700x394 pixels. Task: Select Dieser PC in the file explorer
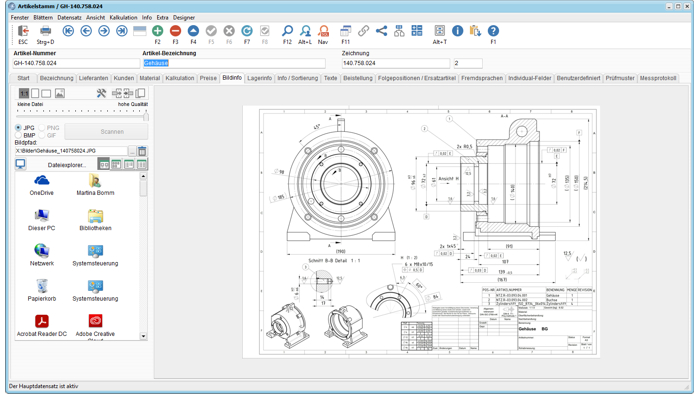click(42, 220)
